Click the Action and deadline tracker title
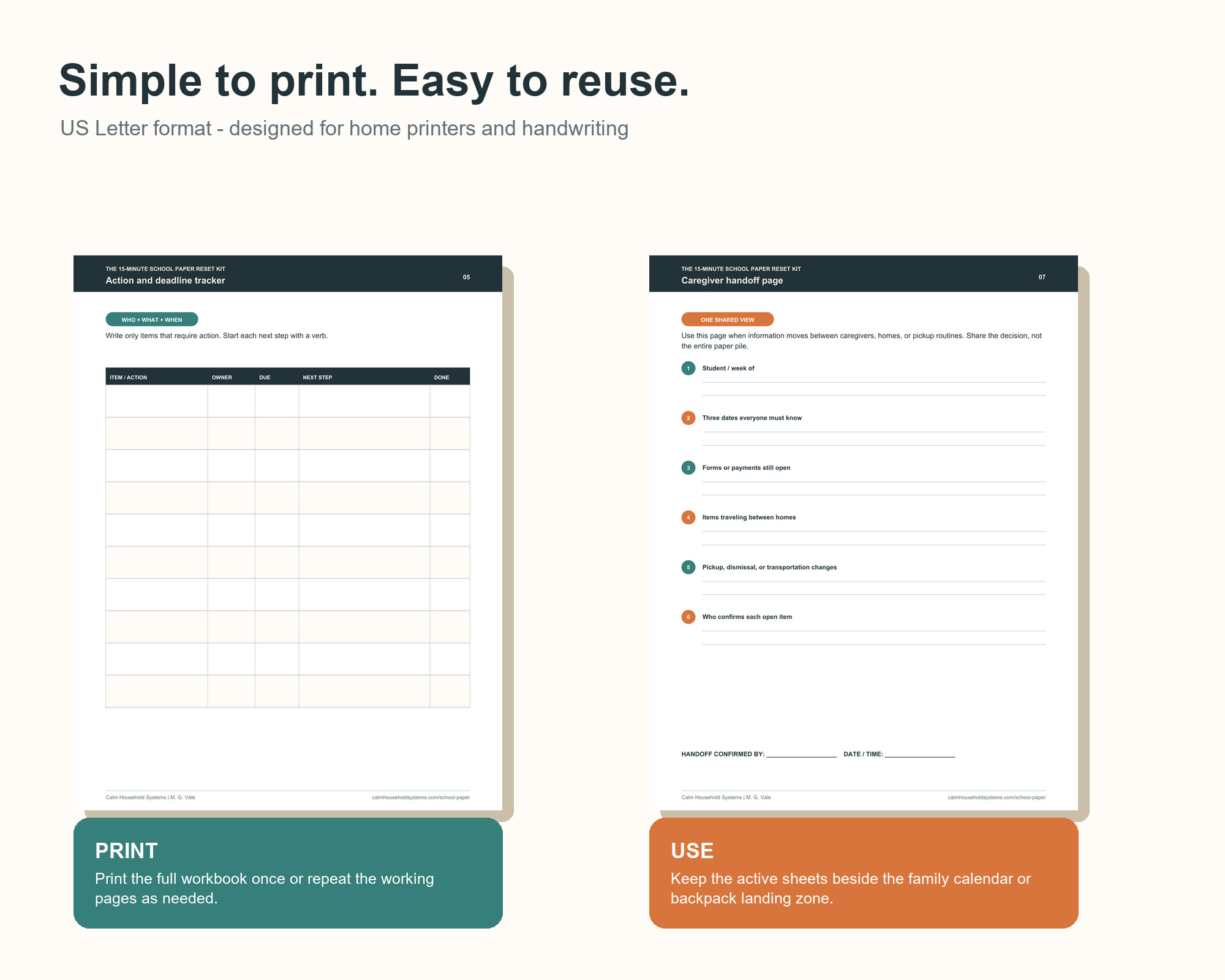 coord(165,281)
